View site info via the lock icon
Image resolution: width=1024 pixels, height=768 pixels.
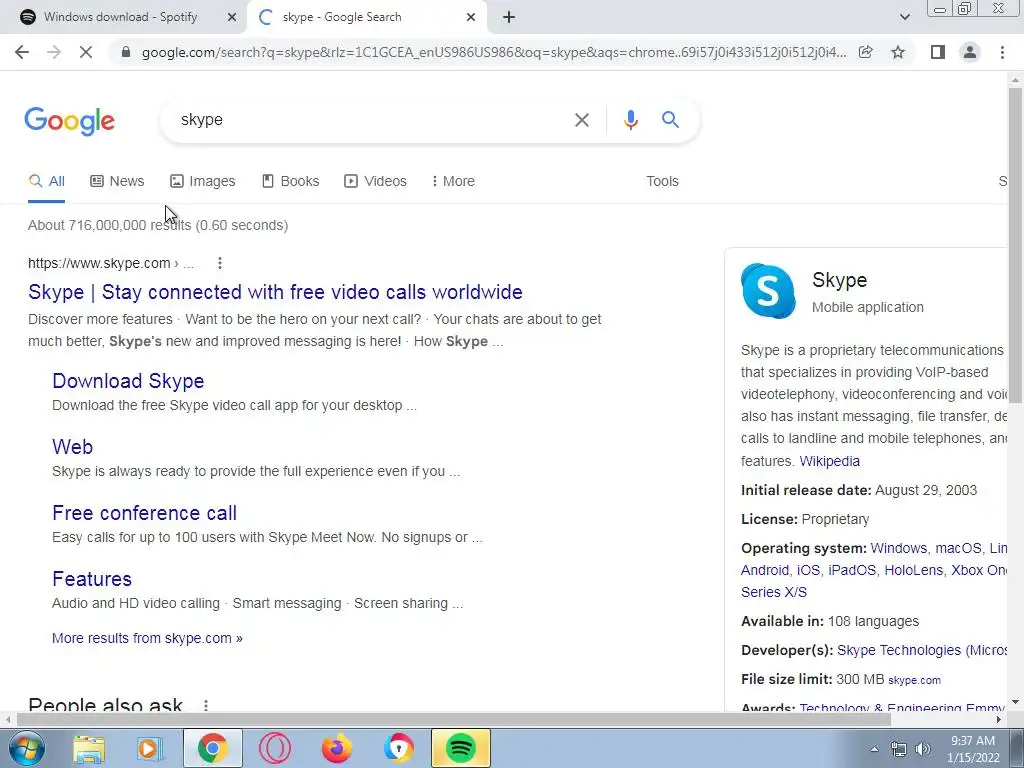coord(126,52)
